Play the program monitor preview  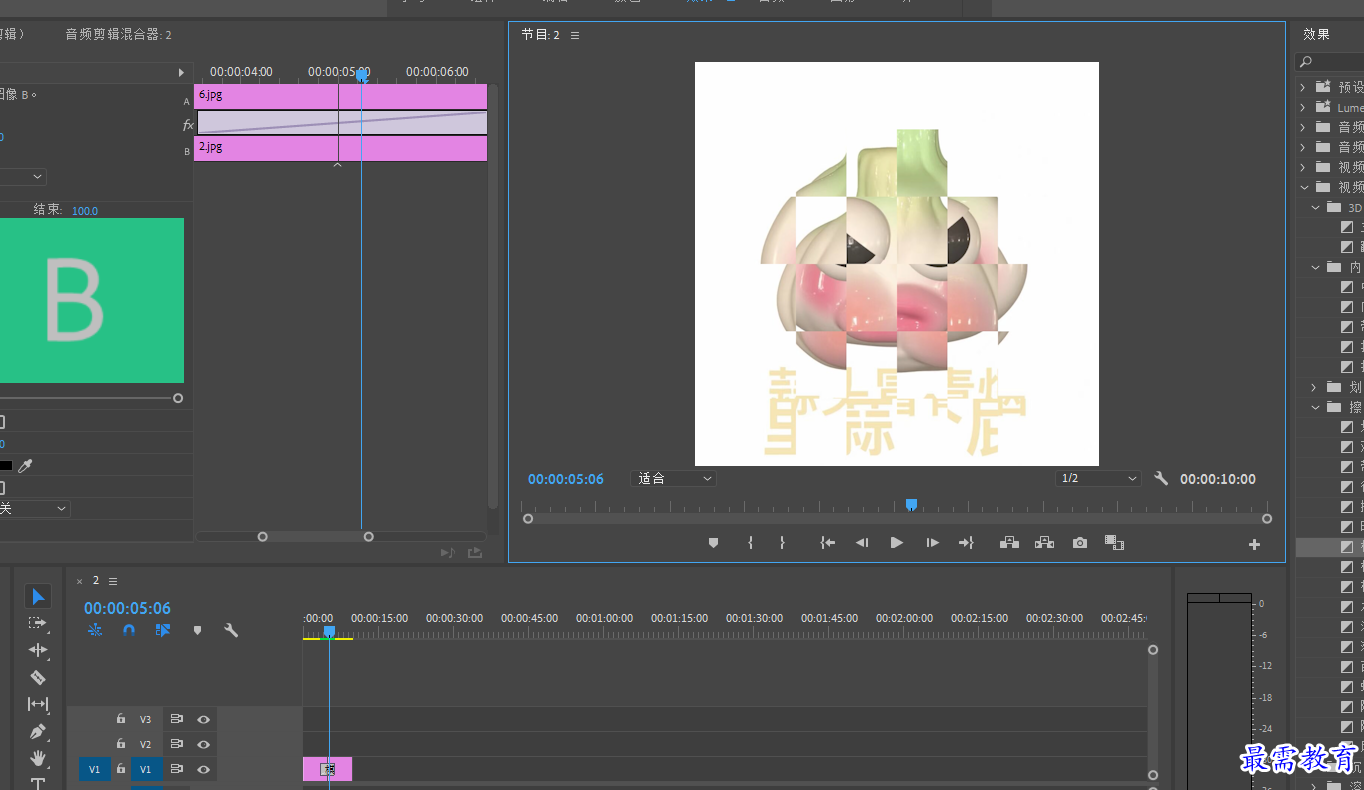click(x=897, y=543)
